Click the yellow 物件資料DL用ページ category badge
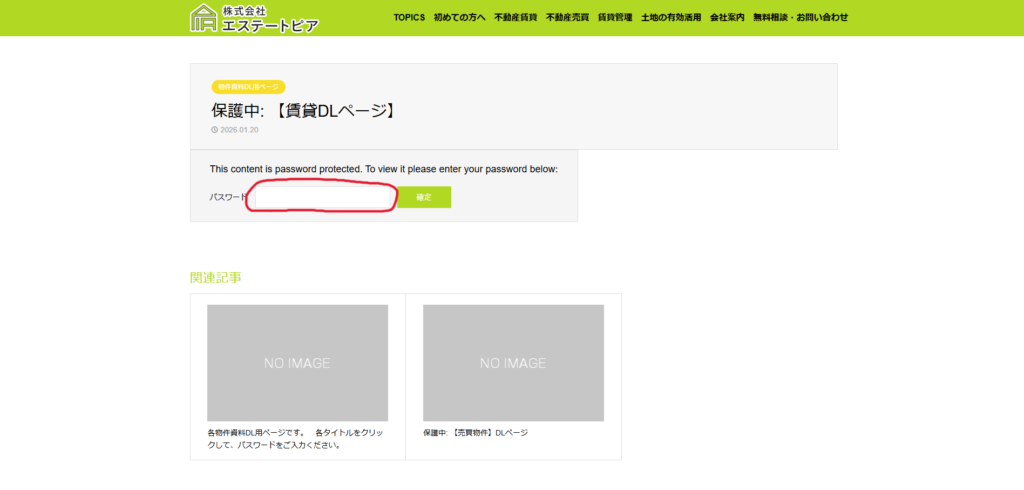Viewport: 1024px width, 490px height. point(248,87)
